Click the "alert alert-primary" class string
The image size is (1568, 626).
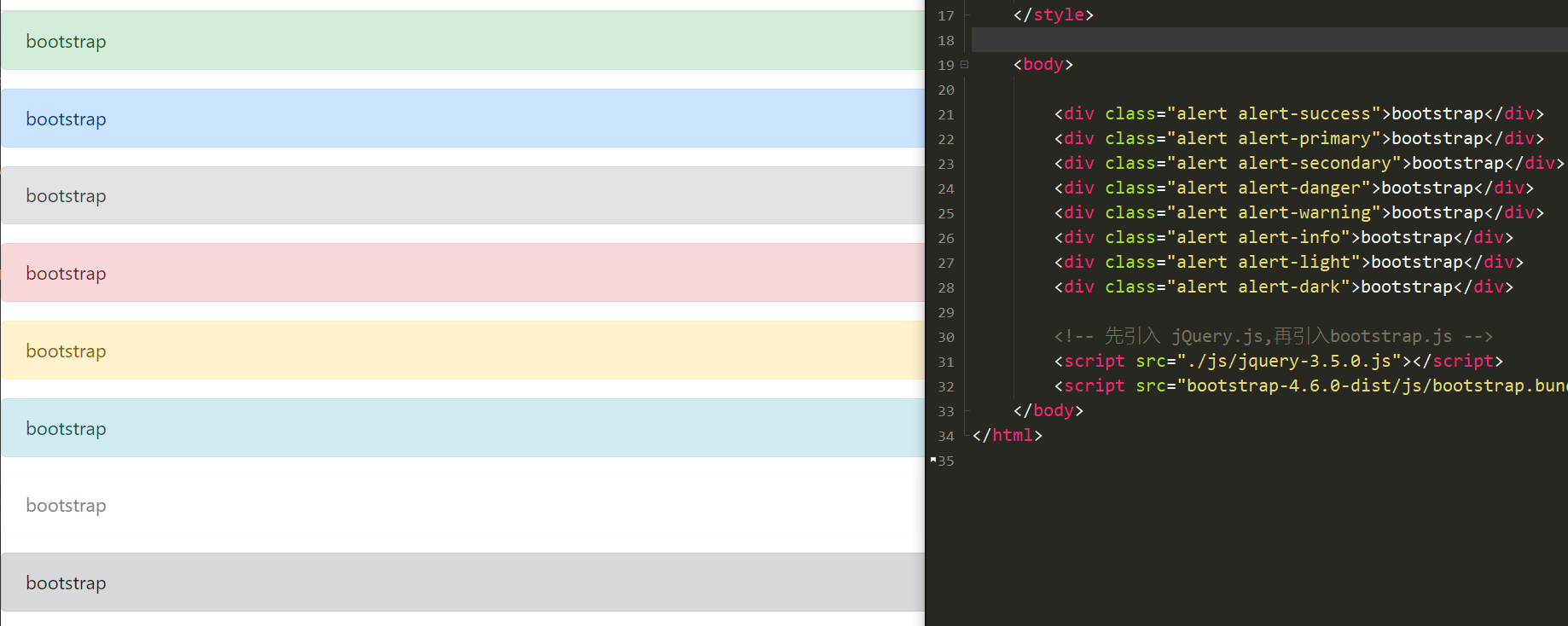pos(1275,138)
